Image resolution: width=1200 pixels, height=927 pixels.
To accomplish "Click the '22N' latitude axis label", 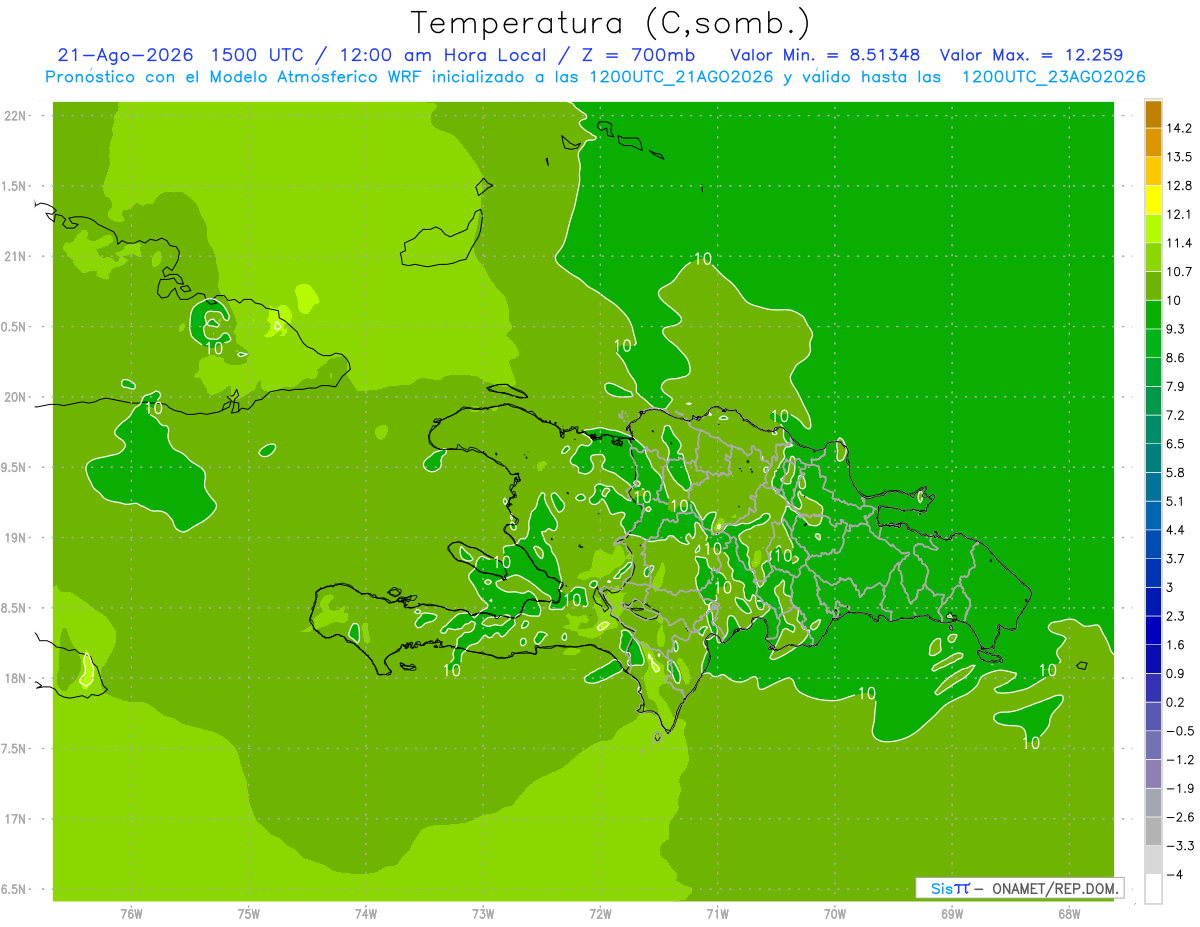I will point(15,116).
